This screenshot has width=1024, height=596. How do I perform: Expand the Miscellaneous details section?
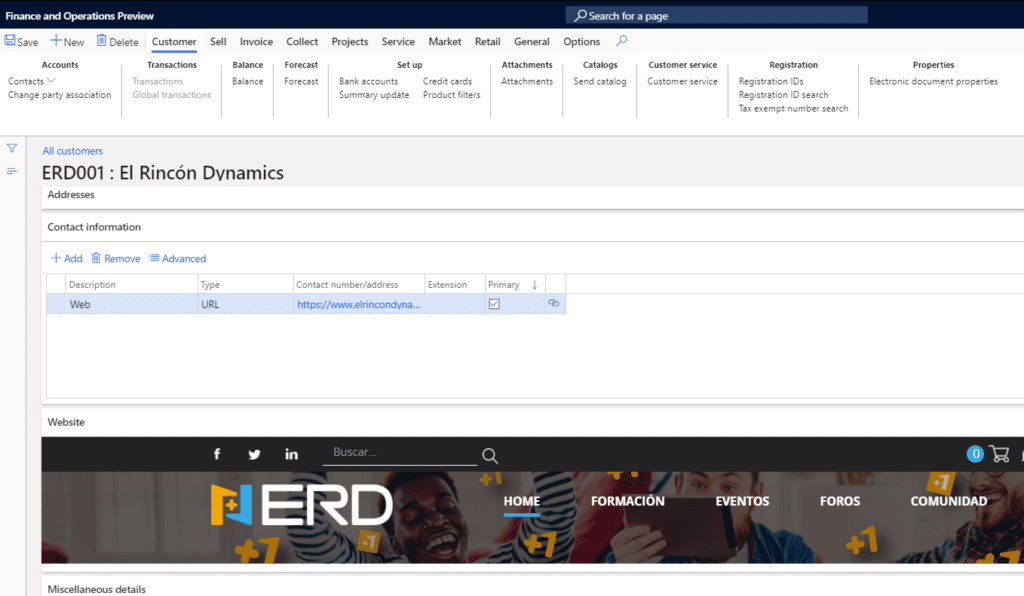click(97, 589)
